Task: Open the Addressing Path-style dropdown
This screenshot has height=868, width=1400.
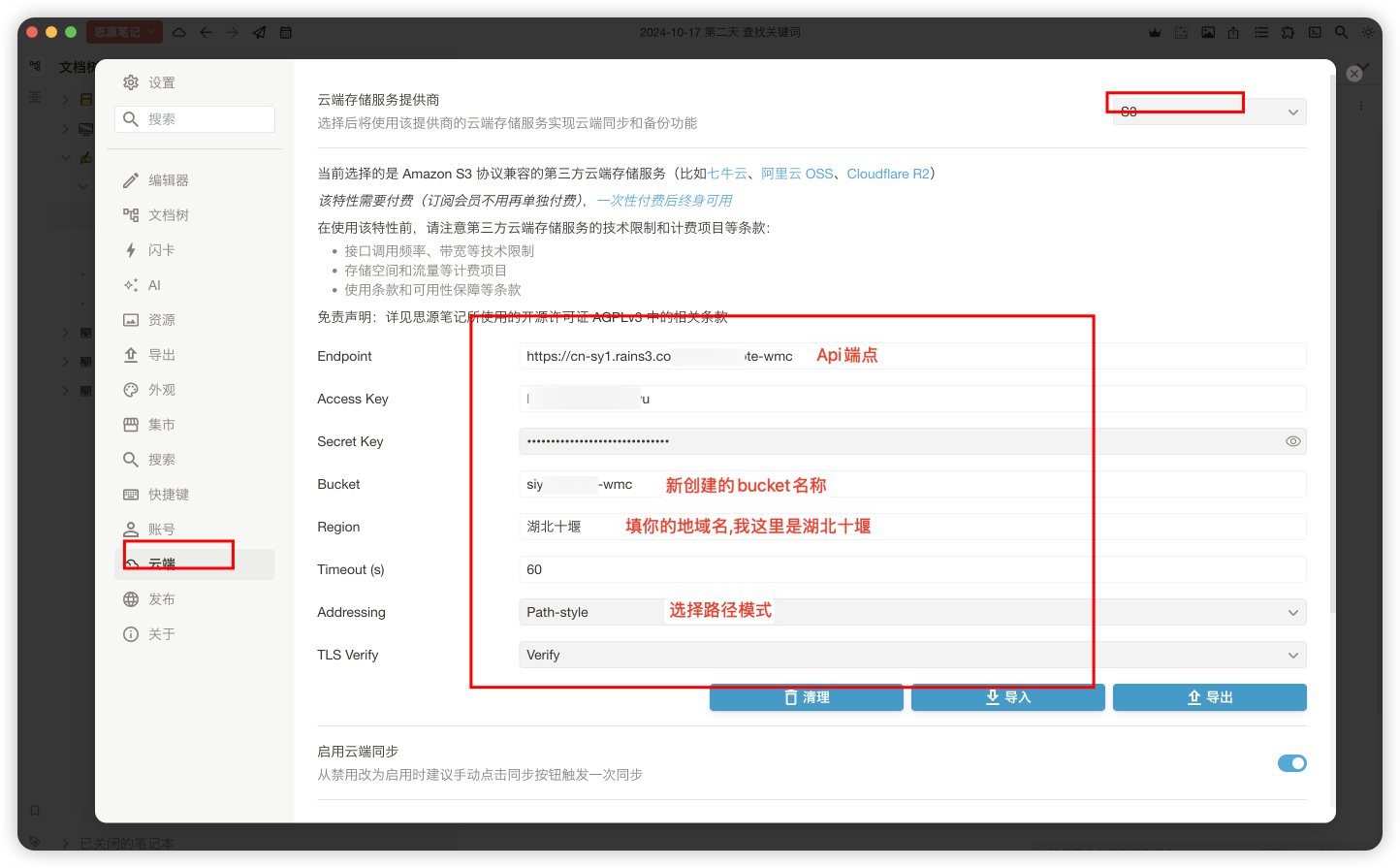Action: click(x=912, y=612)
